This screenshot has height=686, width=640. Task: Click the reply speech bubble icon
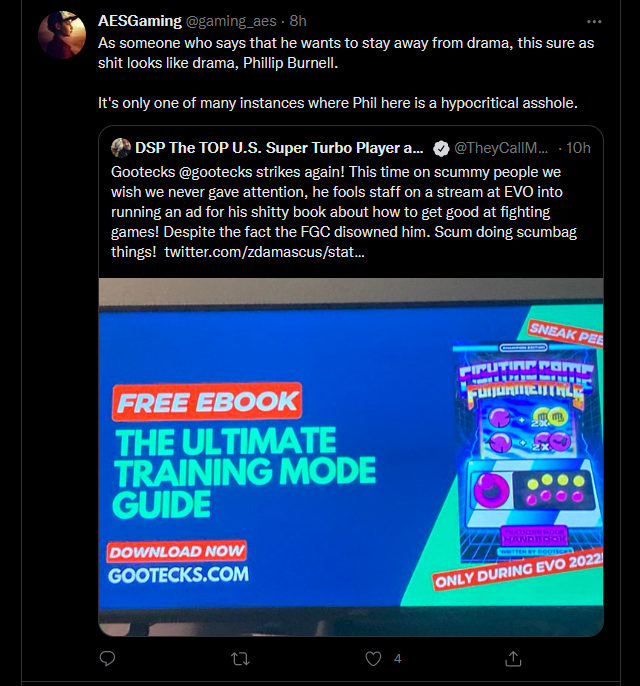[x=107, y=658]
